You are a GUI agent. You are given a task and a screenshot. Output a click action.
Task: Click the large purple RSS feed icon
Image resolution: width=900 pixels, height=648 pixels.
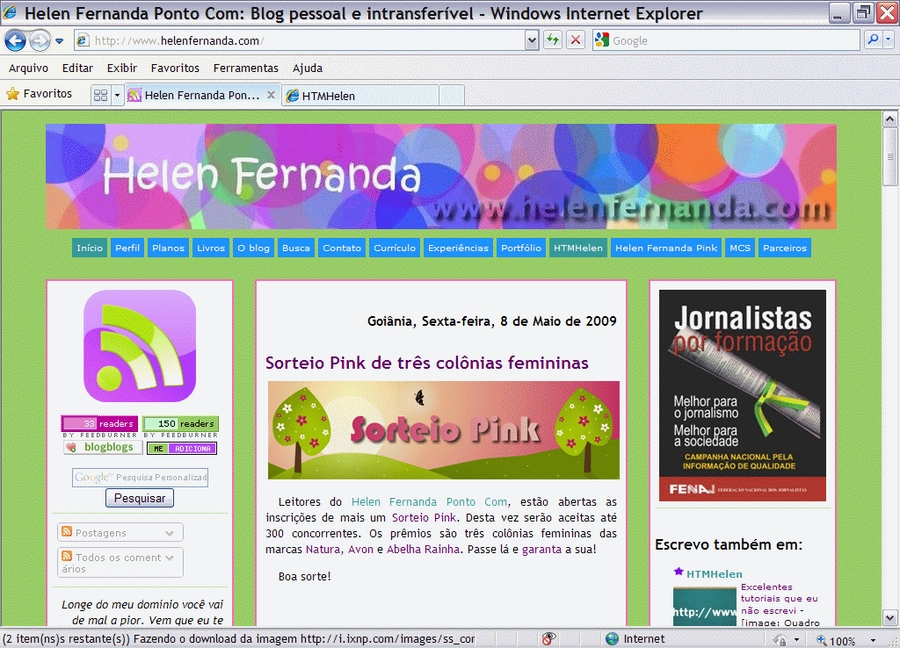pyautogui.click(x=138, y=345)
